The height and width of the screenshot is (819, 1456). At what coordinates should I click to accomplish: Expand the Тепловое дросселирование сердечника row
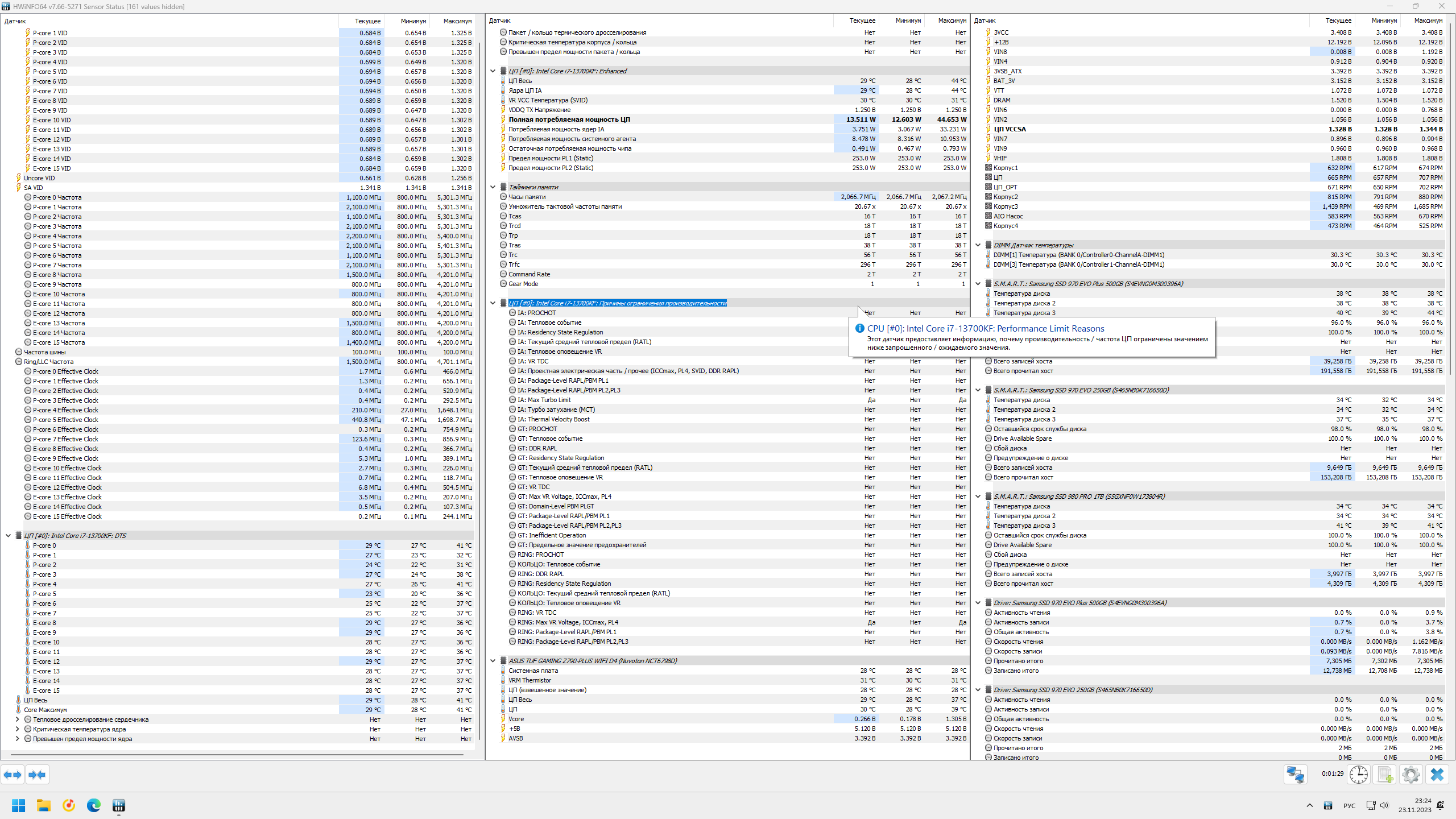coord(18,719)
